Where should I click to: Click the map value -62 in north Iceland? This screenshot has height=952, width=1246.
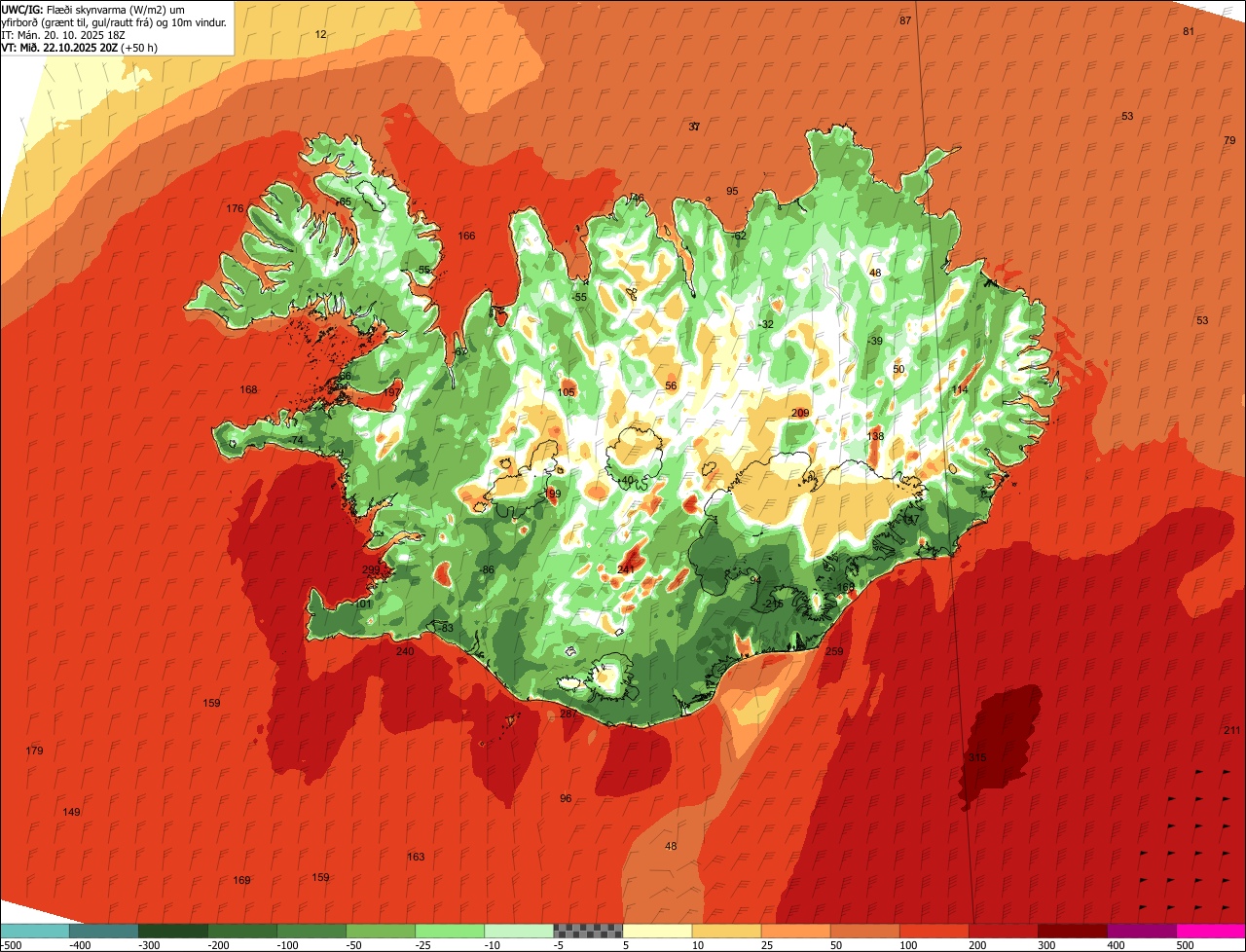click(739, 236)
